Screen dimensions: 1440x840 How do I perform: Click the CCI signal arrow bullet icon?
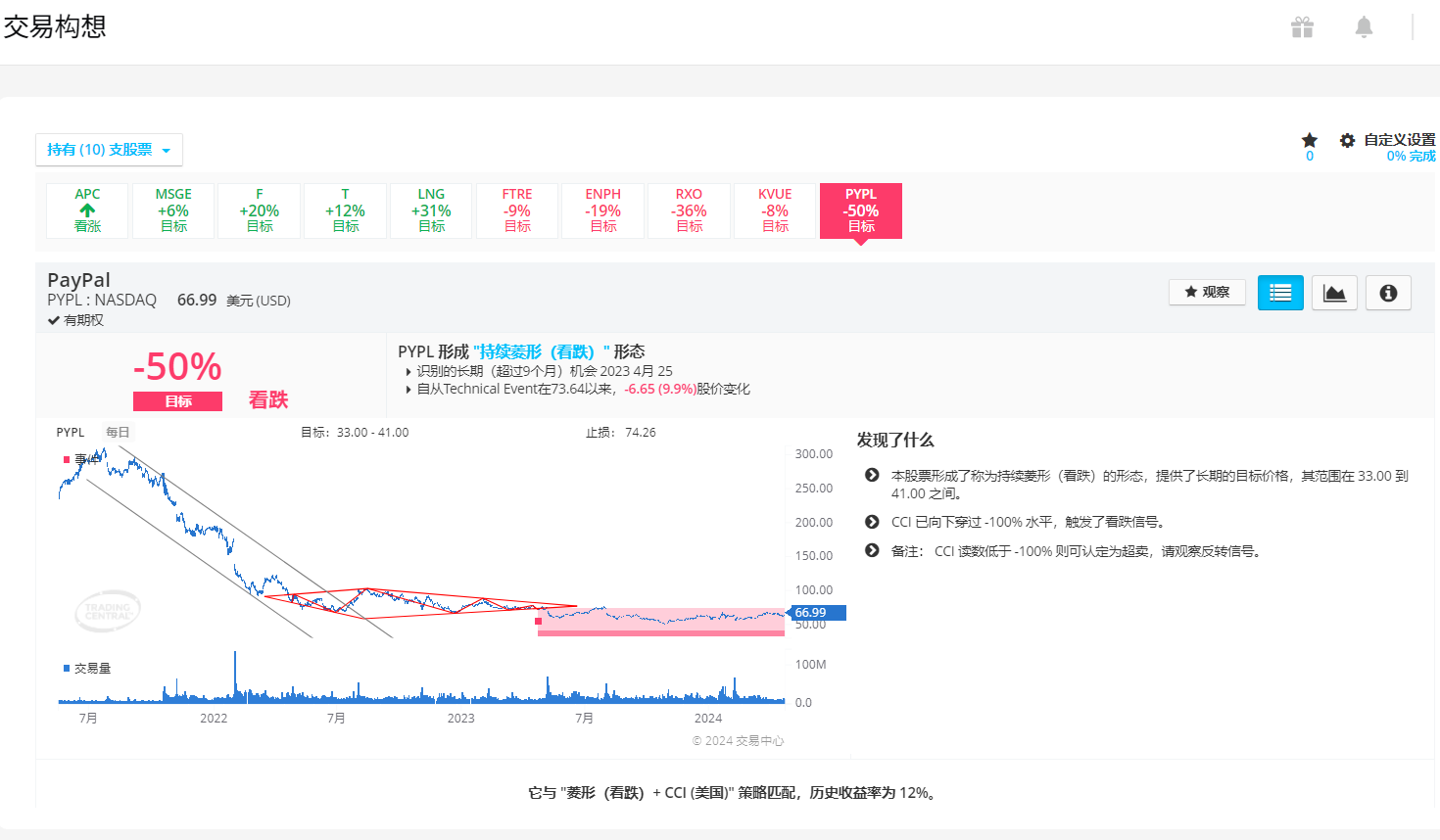[x=872, y=522]
